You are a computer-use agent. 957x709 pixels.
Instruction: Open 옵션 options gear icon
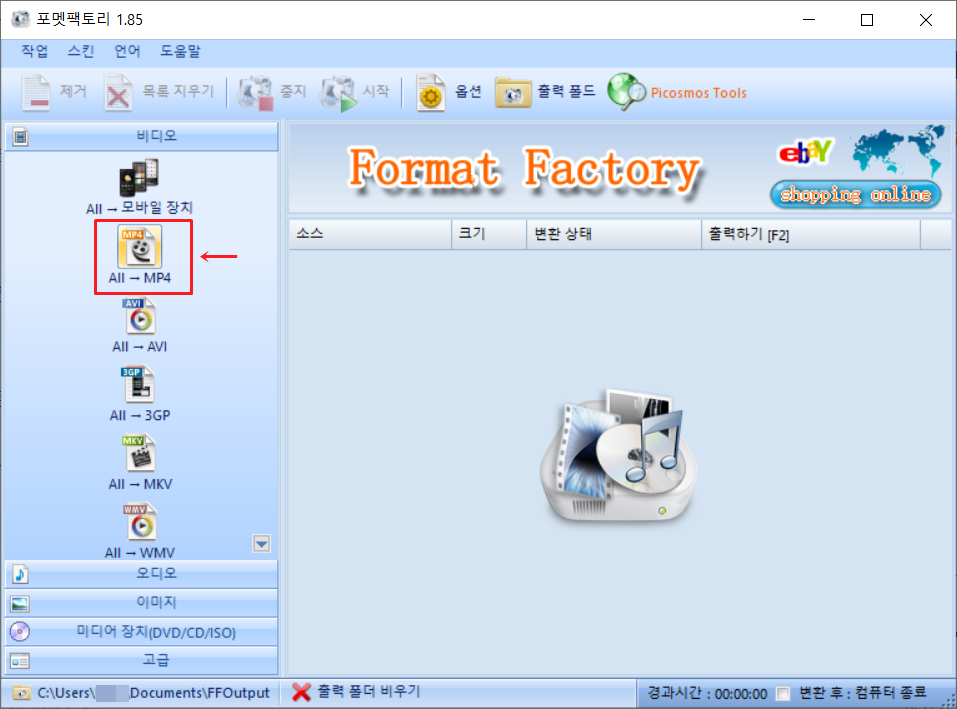(430, 93)
